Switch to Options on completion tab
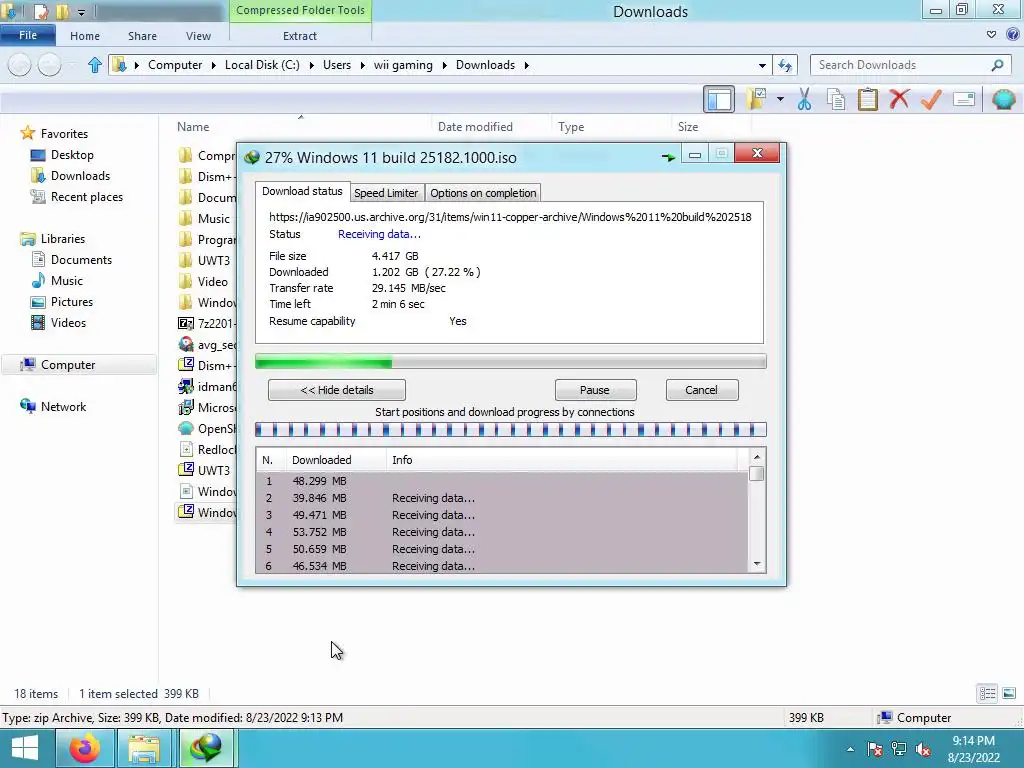 point(483,193)
